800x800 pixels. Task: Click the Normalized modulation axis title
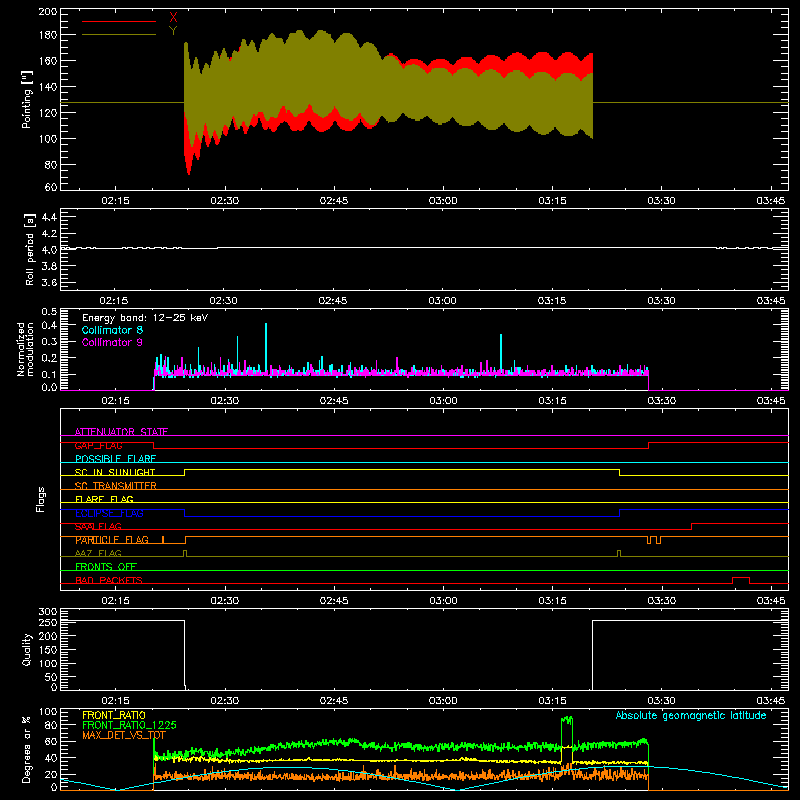(25, 349)
